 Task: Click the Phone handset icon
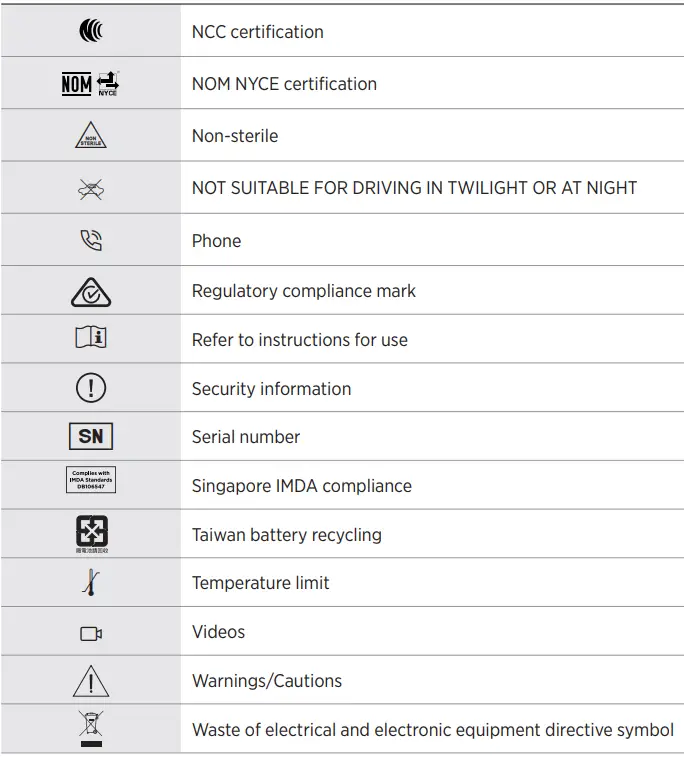[91, 241]
